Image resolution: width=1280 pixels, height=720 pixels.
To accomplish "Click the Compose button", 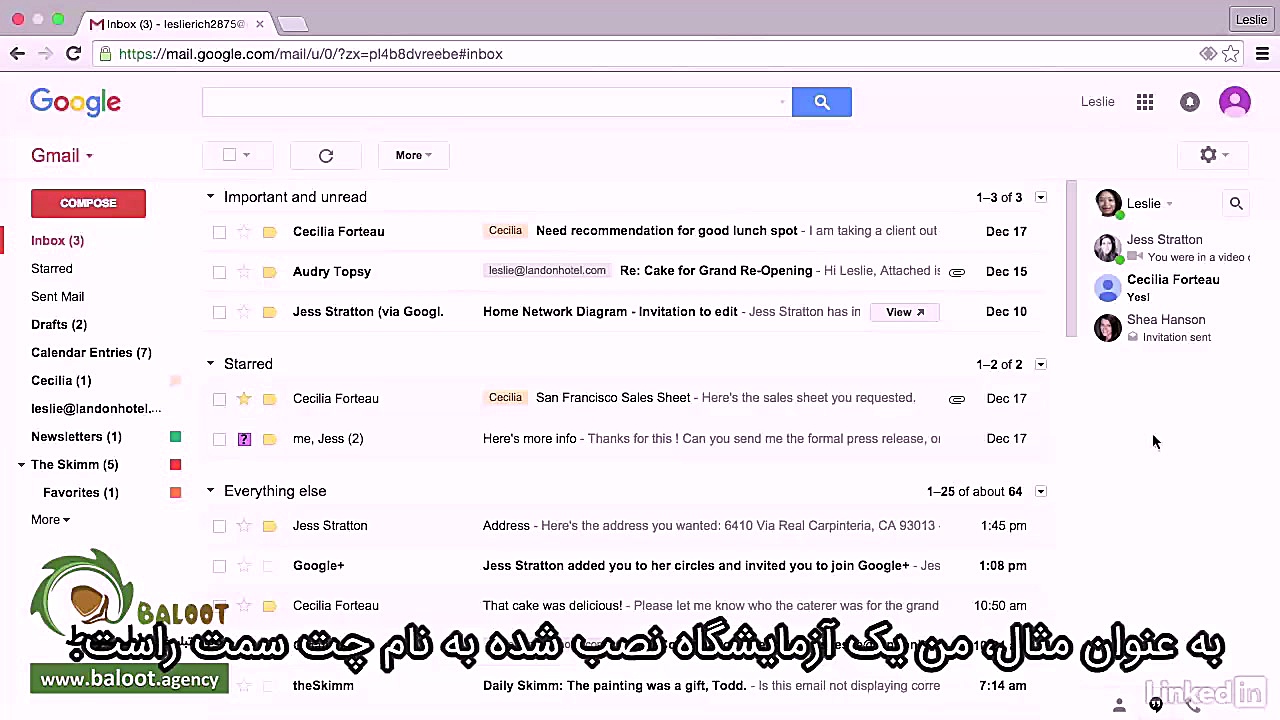I will coord(88,203).
